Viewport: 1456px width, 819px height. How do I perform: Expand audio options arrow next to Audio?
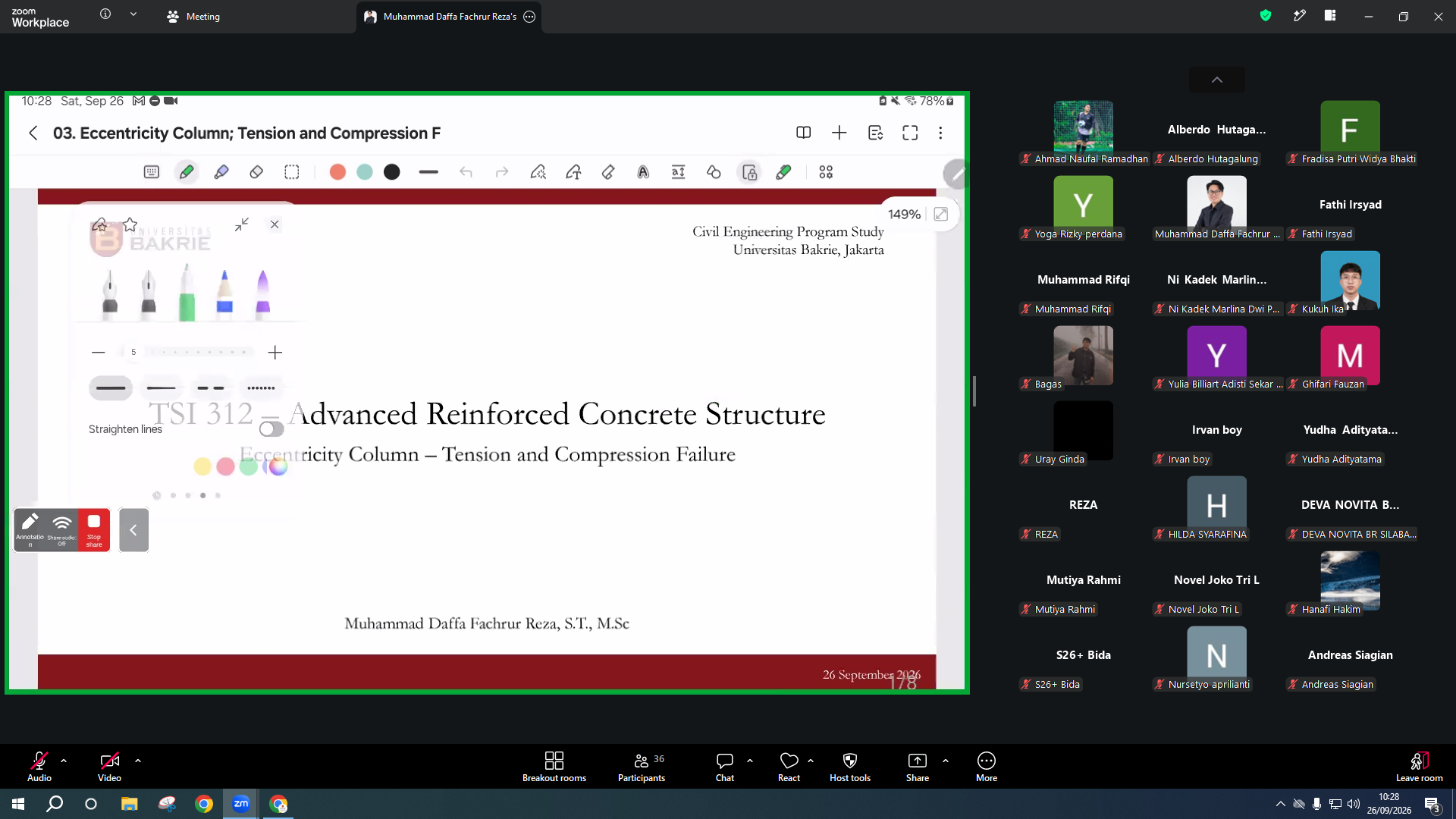[x=64, y=760]
